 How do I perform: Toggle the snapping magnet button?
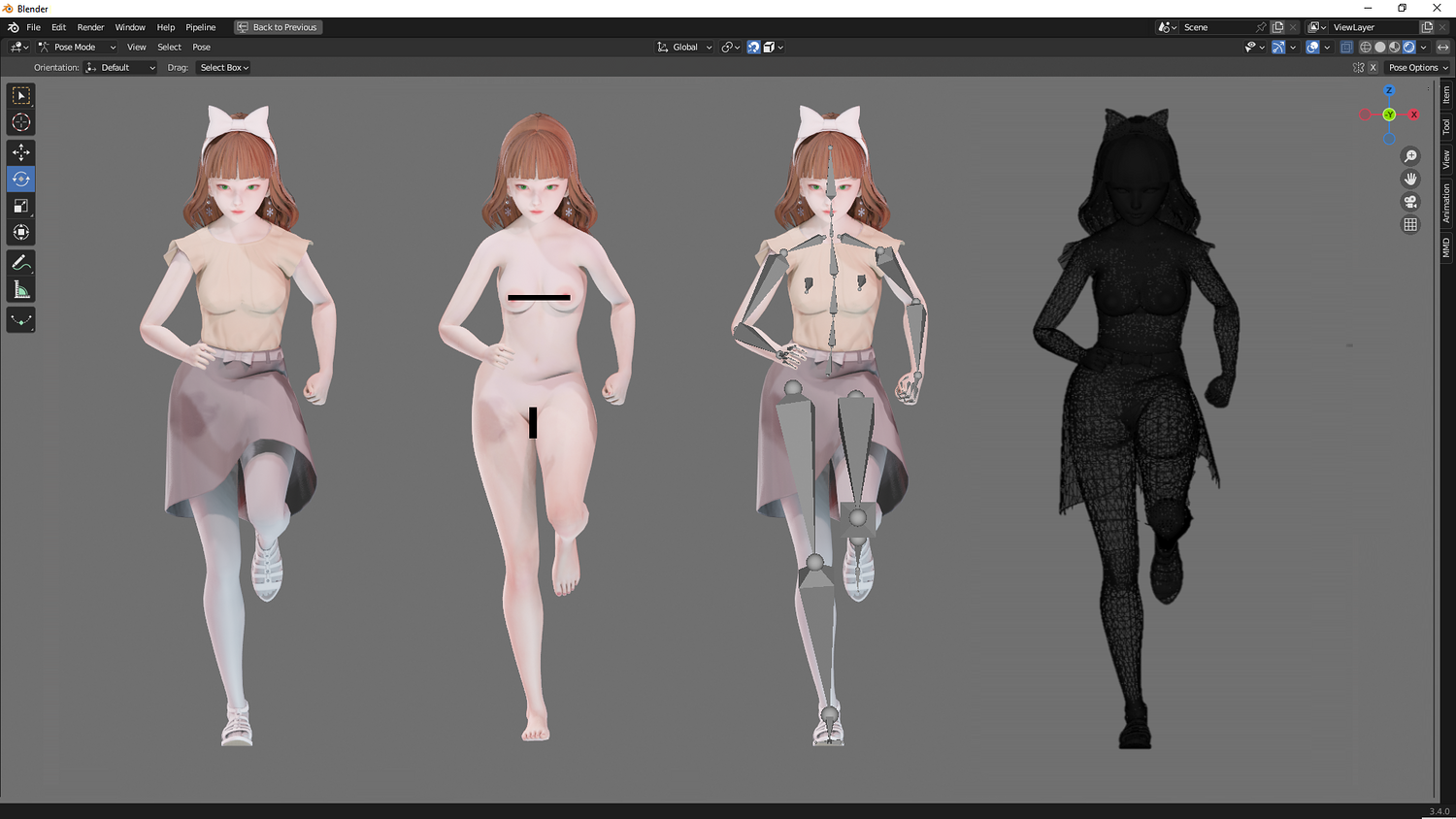(753, 47)
